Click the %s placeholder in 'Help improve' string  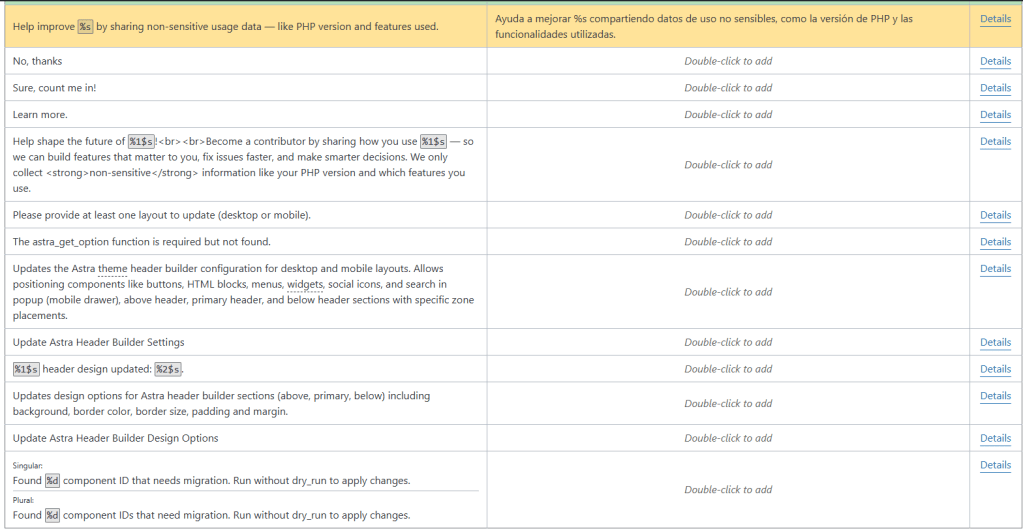85,26
